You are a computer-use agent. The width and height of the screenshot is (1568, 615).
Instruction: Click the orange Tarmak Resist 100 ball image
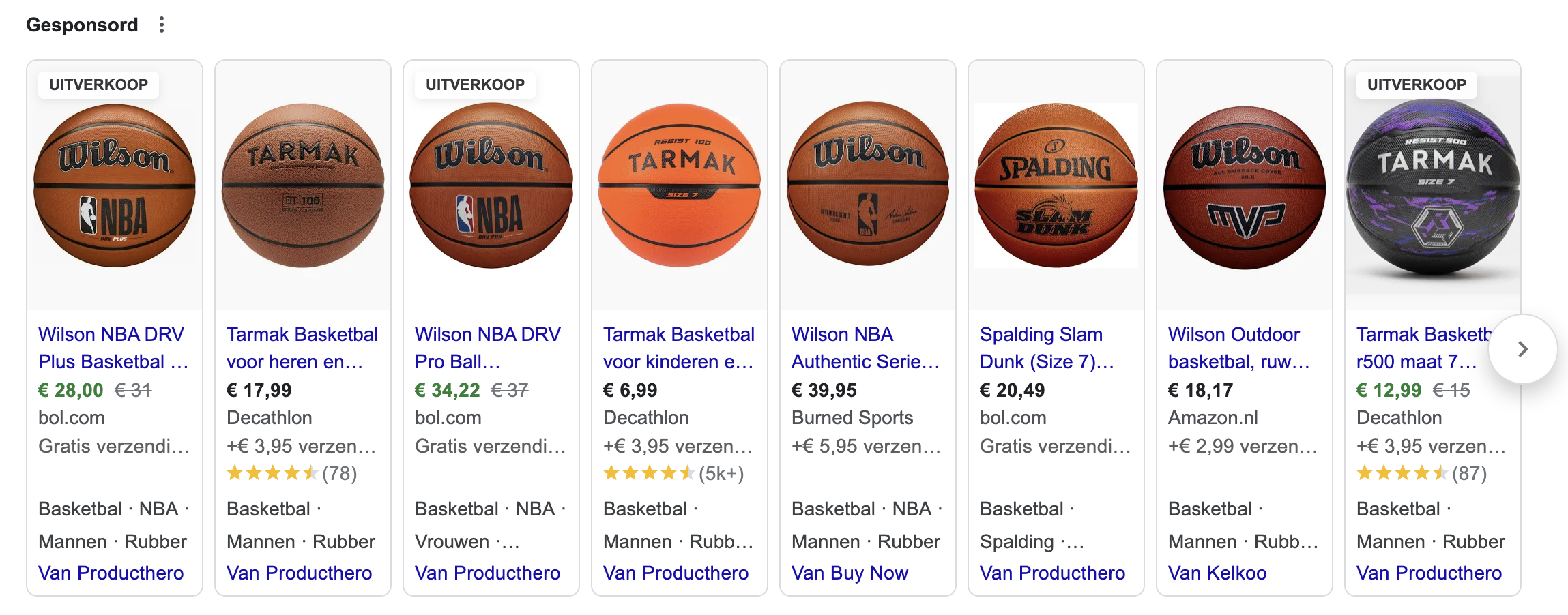(680, 185)
